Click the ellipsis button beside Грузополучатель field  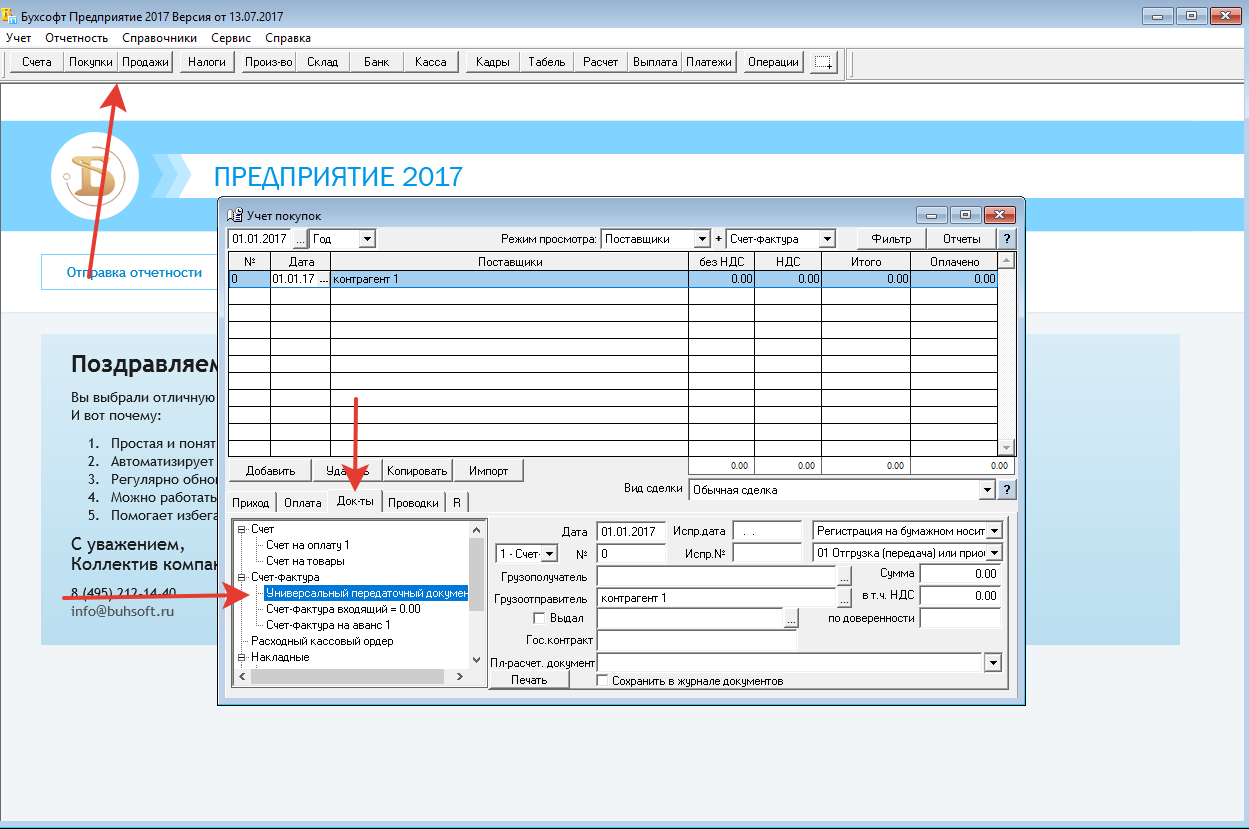tap(845, 576)
